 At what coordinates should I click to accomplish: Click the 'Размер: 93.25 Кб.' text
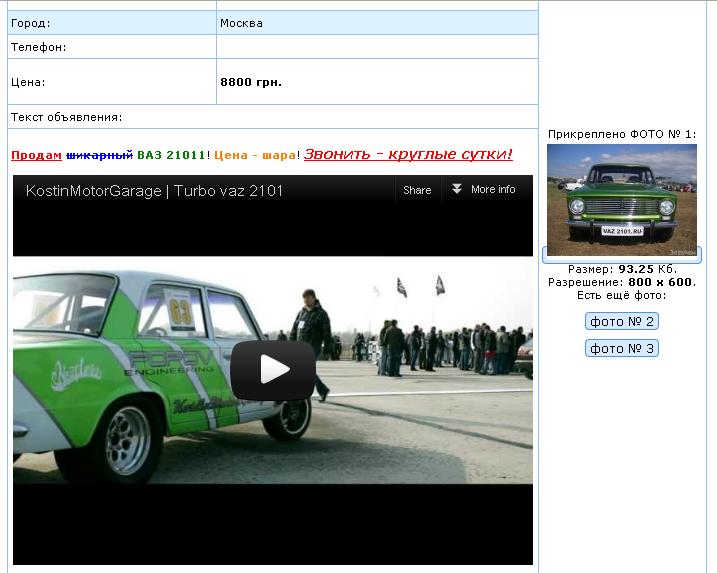point(622,269)
